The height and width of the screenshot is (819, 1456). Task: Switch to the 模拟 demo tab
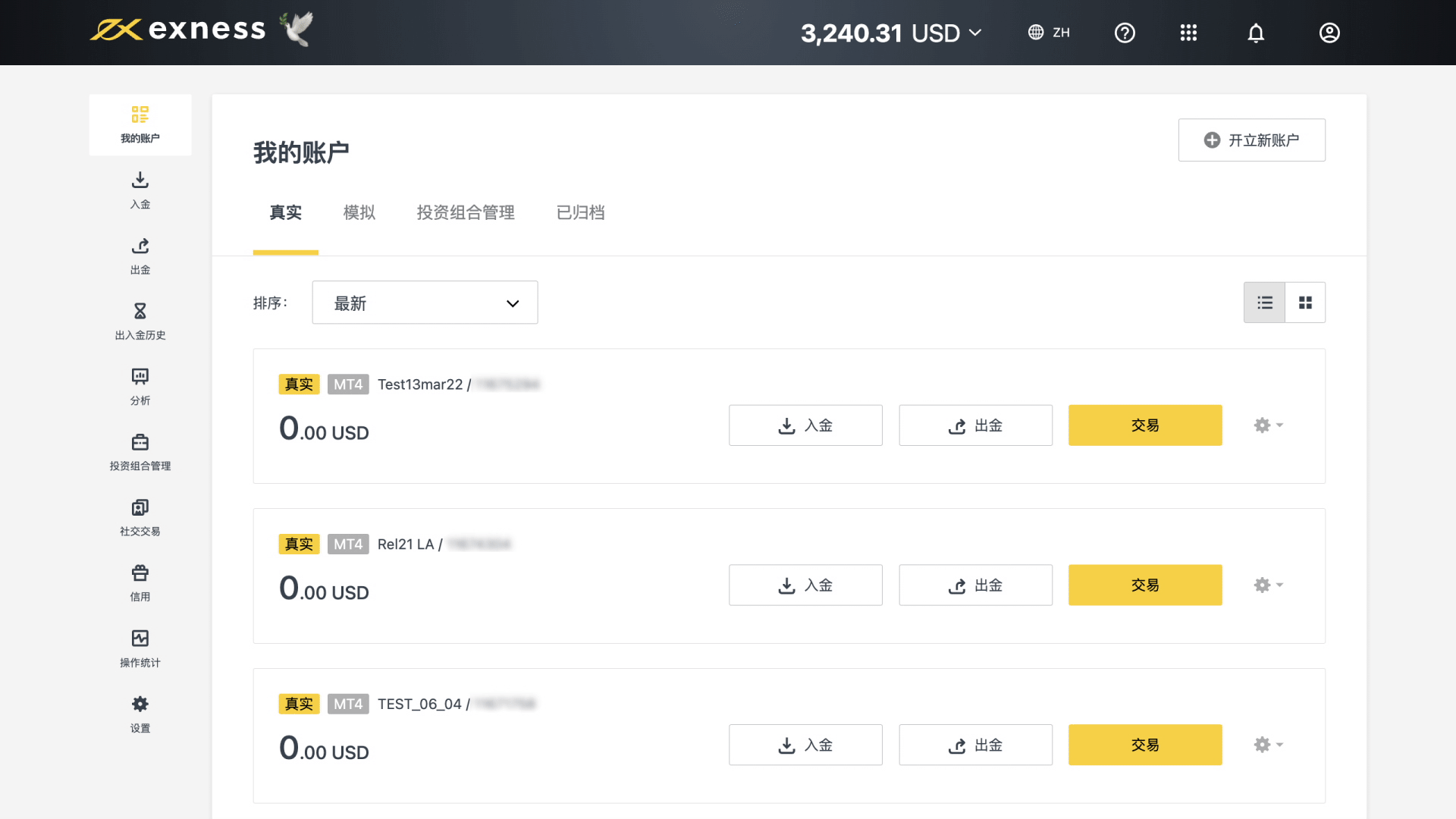359,213
